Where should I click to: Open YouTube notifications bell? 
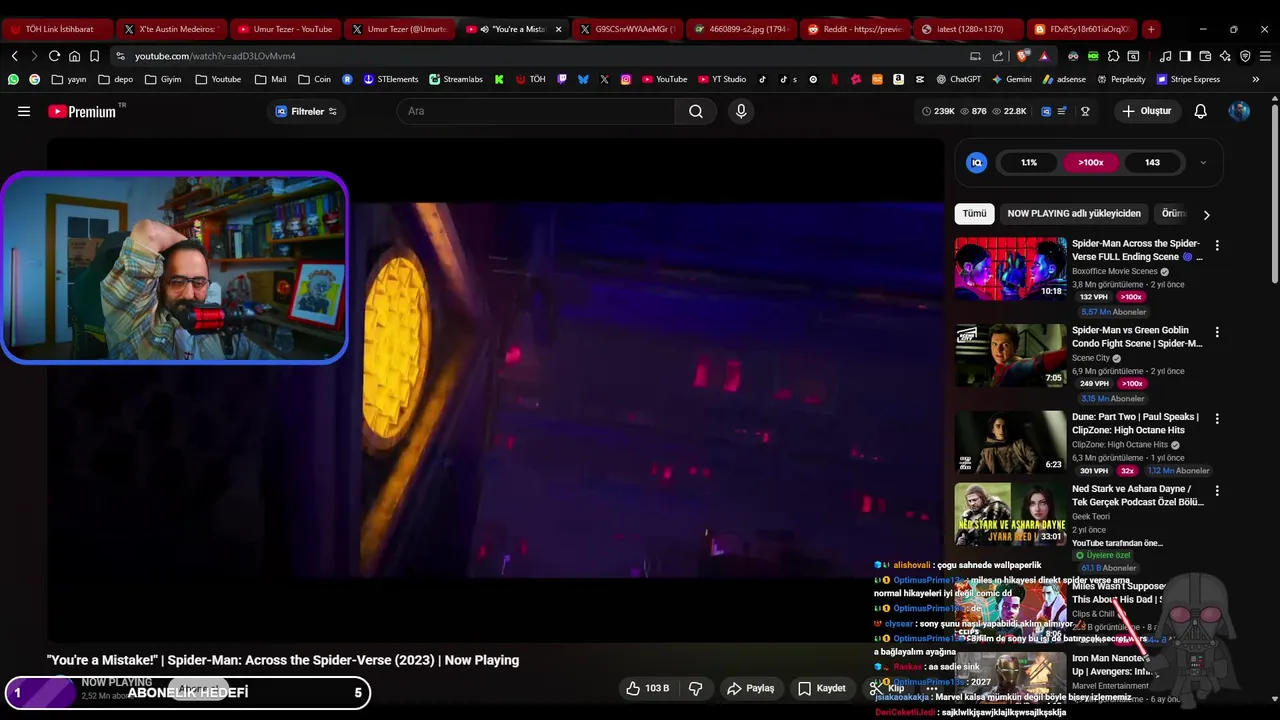pyautogui.click(x=1200, y=111)
